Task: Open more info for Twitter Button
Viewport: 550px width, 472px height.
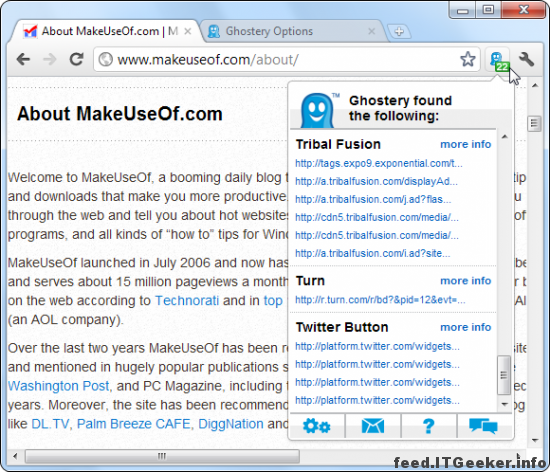Action: click(465, 327)
